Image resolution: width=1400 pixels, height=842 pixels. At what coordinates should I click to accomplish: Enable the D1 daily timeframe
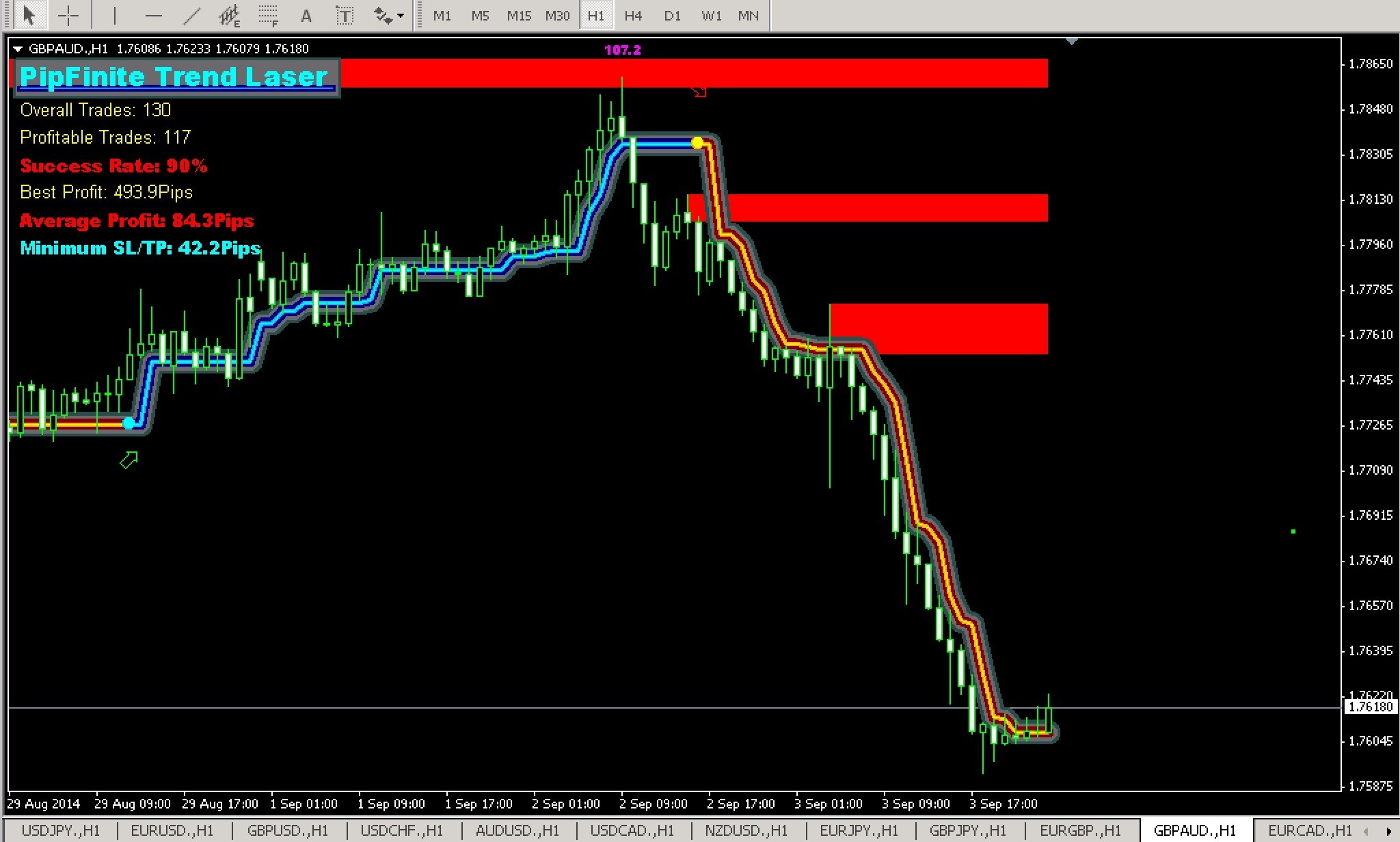(672, 15)
